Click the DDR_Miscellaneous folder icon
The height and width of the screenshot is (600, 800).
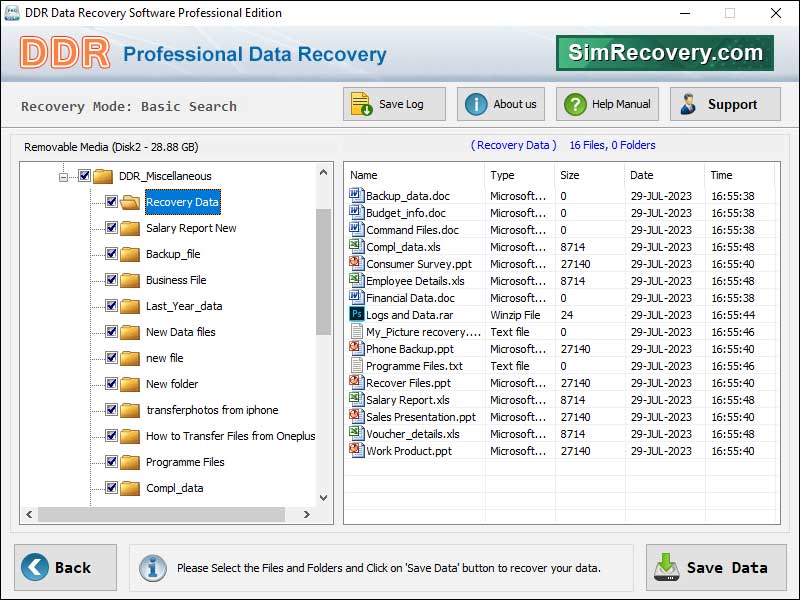coord(103,176)
